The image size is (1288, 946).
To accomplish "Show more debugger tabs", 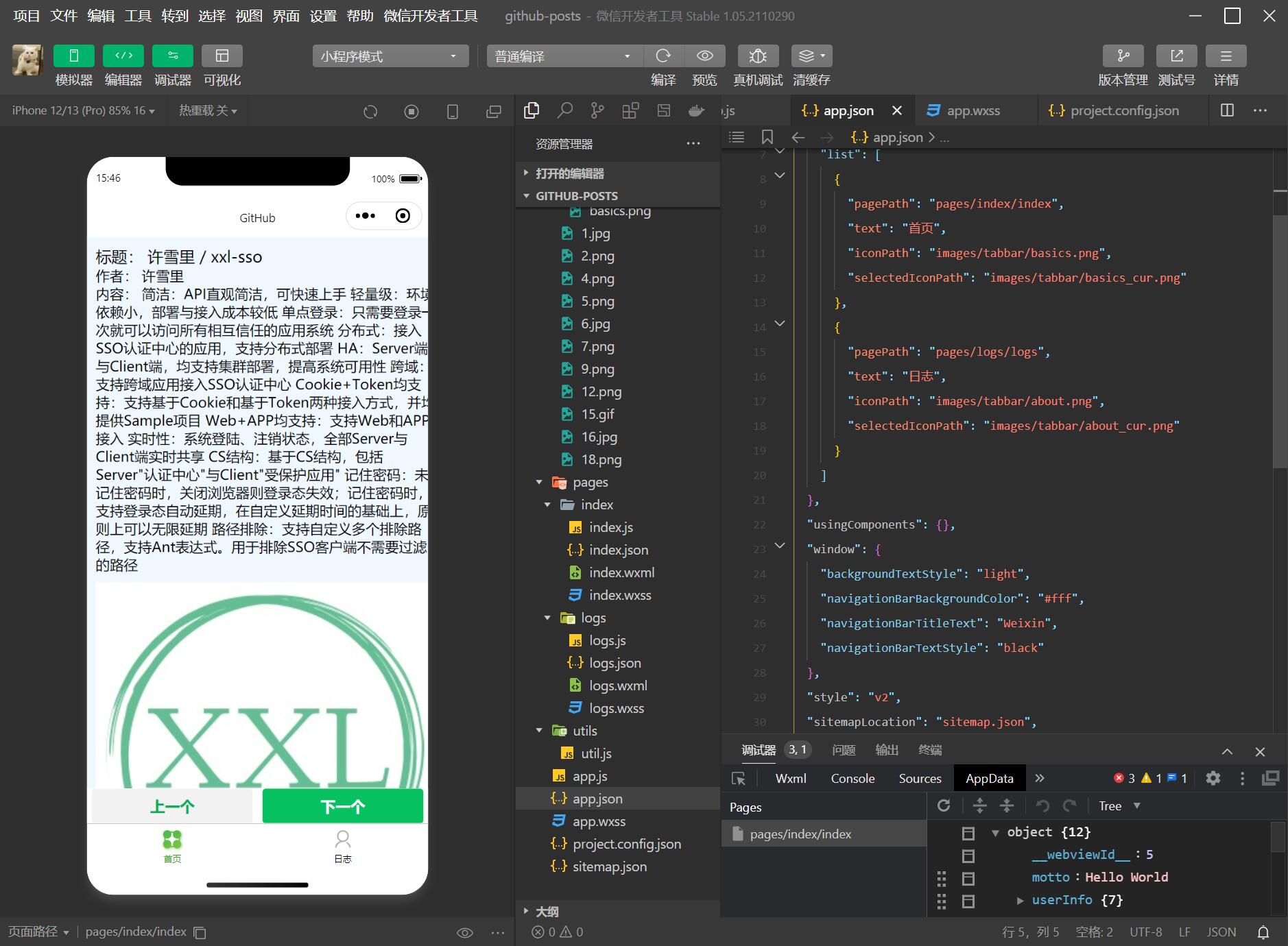I will point(1040,778).
